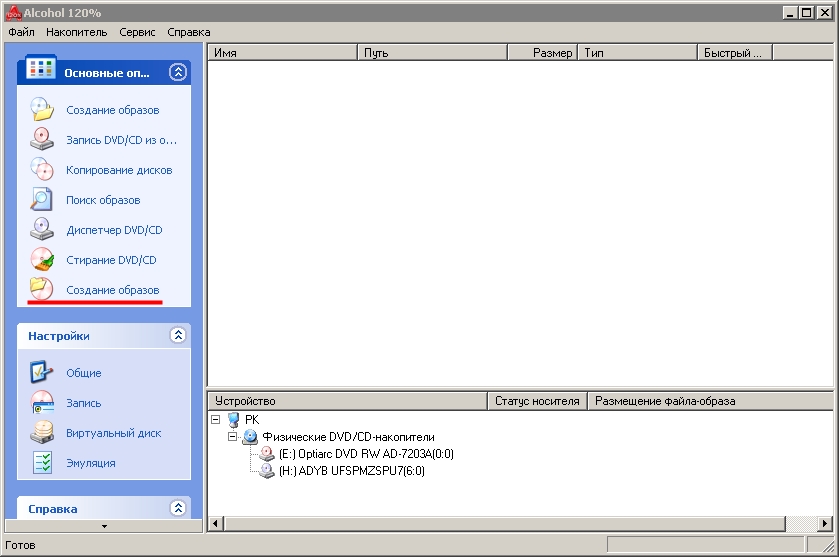
Task: Click the Настройки panel title
Action: click(59, 336)
